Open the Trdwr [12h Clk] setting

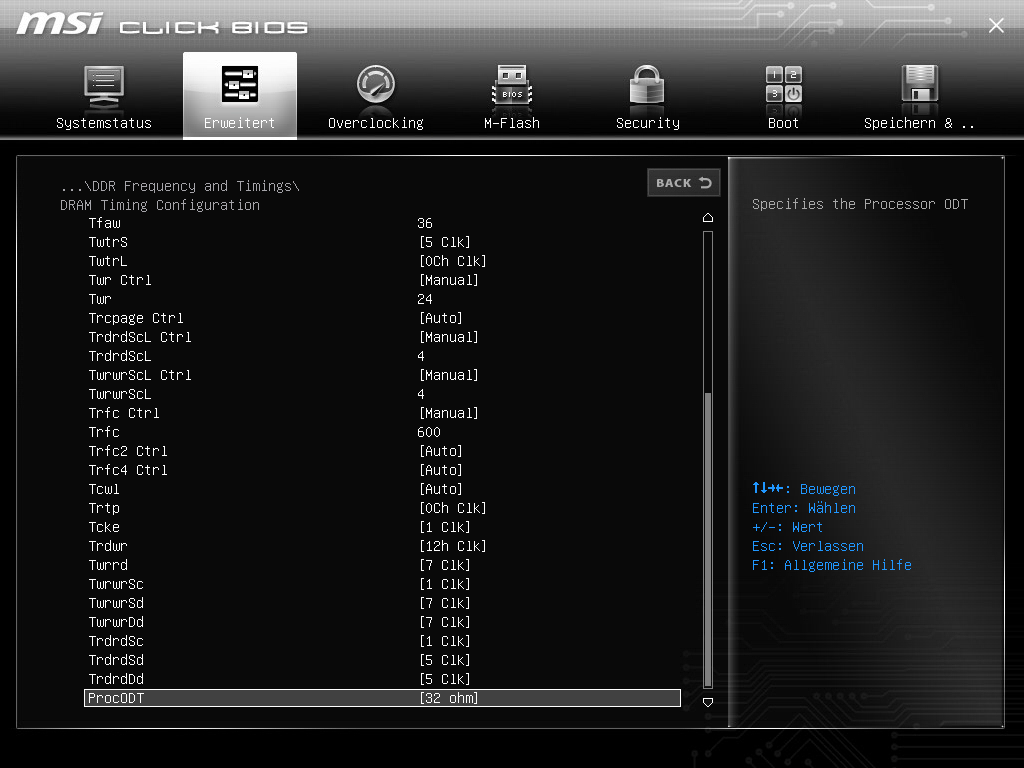point(453,546)
